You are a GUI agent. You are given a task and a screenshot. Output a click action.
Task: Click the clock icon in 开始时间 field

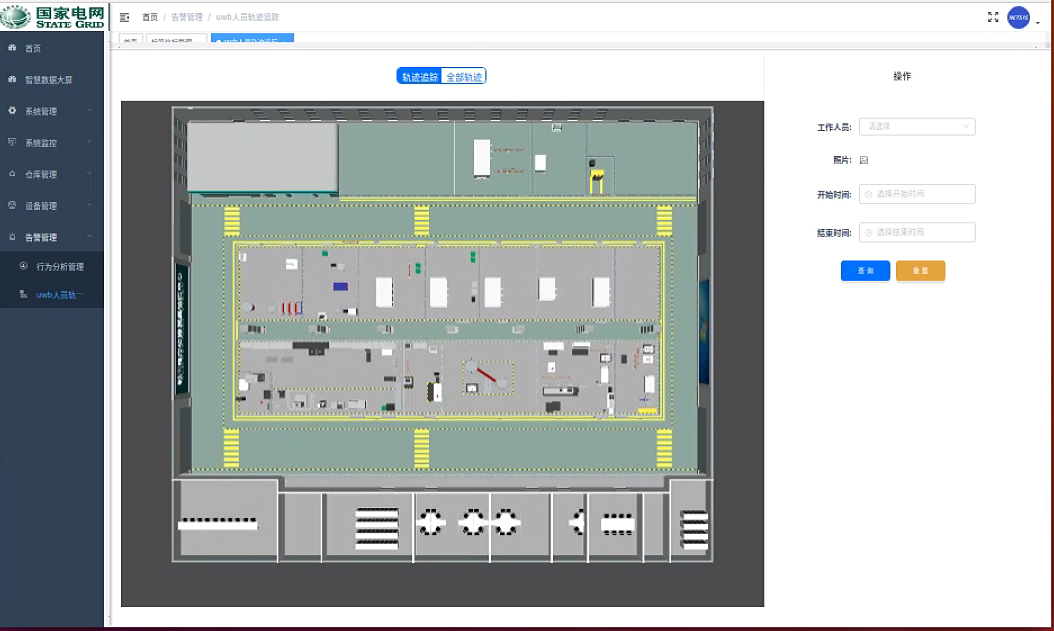[x=868, y=194]
